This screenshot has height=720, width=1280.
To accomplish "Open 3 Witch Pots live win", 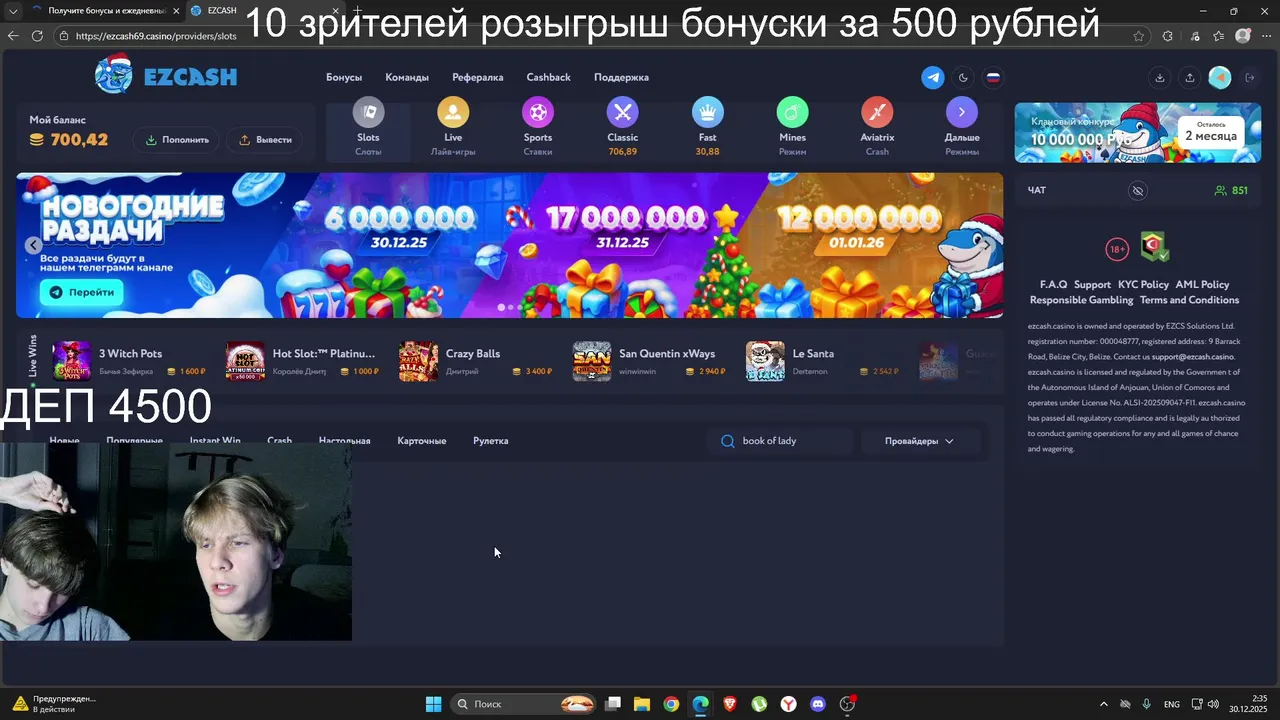I will [130, 361].
